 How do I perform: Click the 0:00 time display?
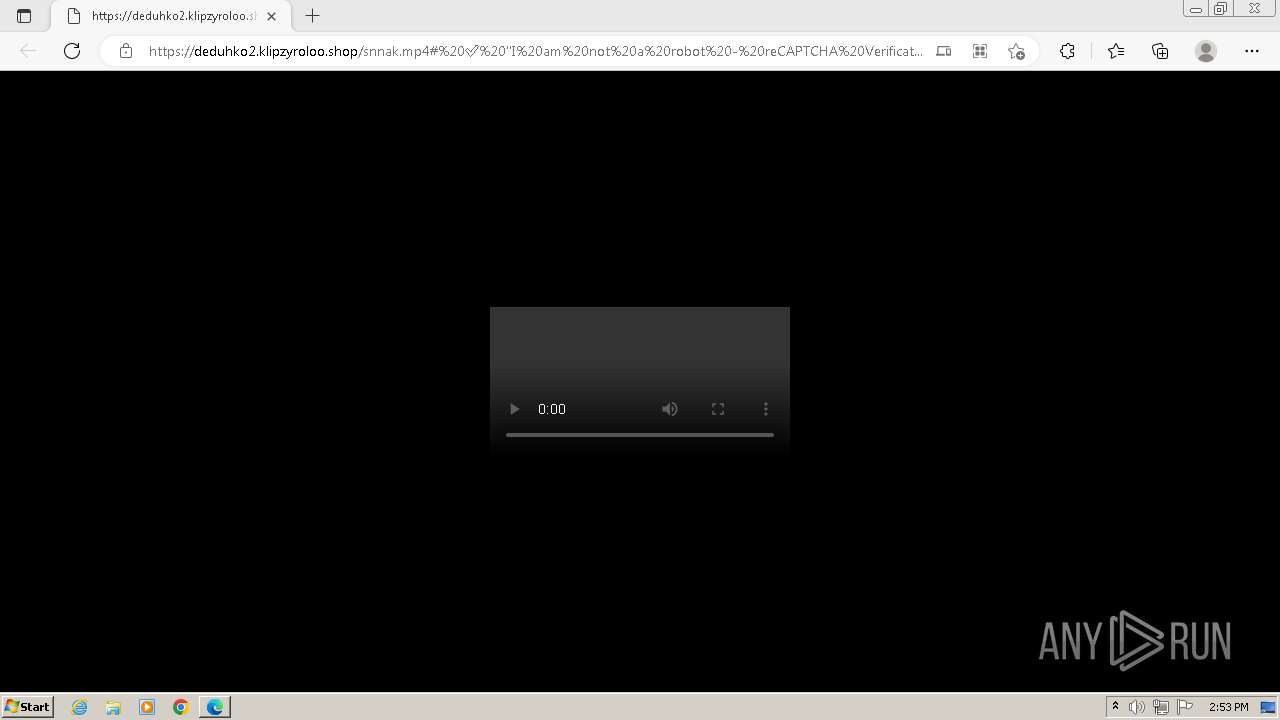[x=552, y=409]
